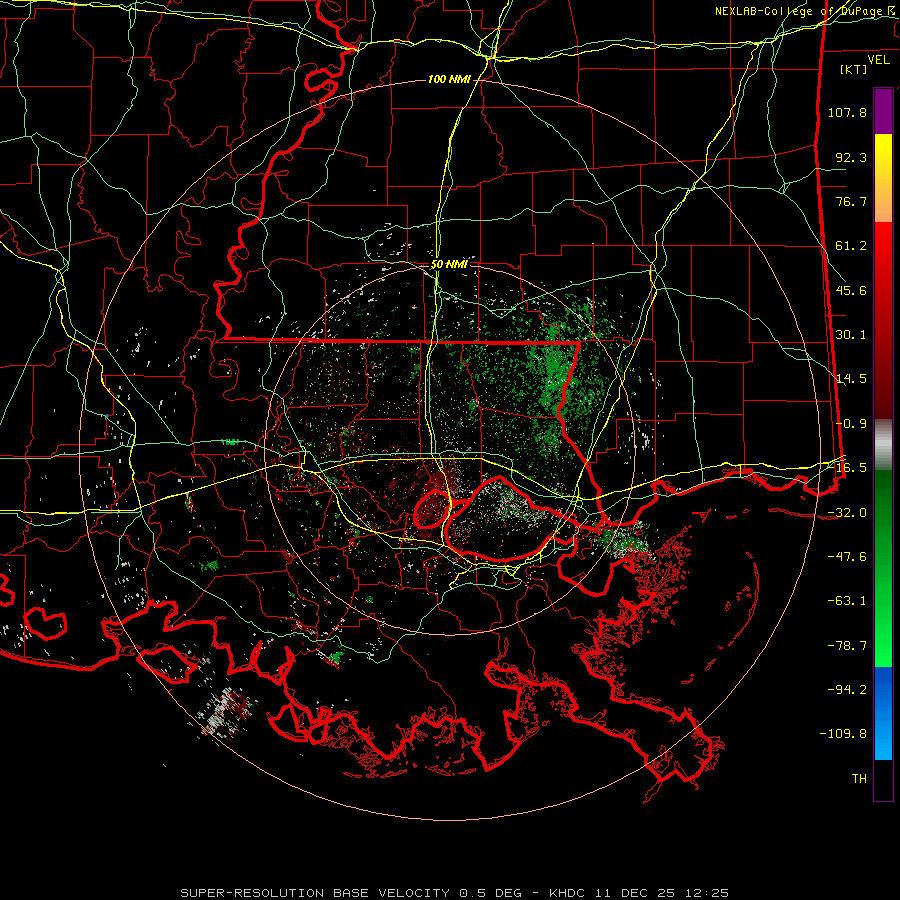Image resolution: width=900 pixels, height=900 pixels.
Task: Select the -32.0 velocity scale value
Action: 847,513
